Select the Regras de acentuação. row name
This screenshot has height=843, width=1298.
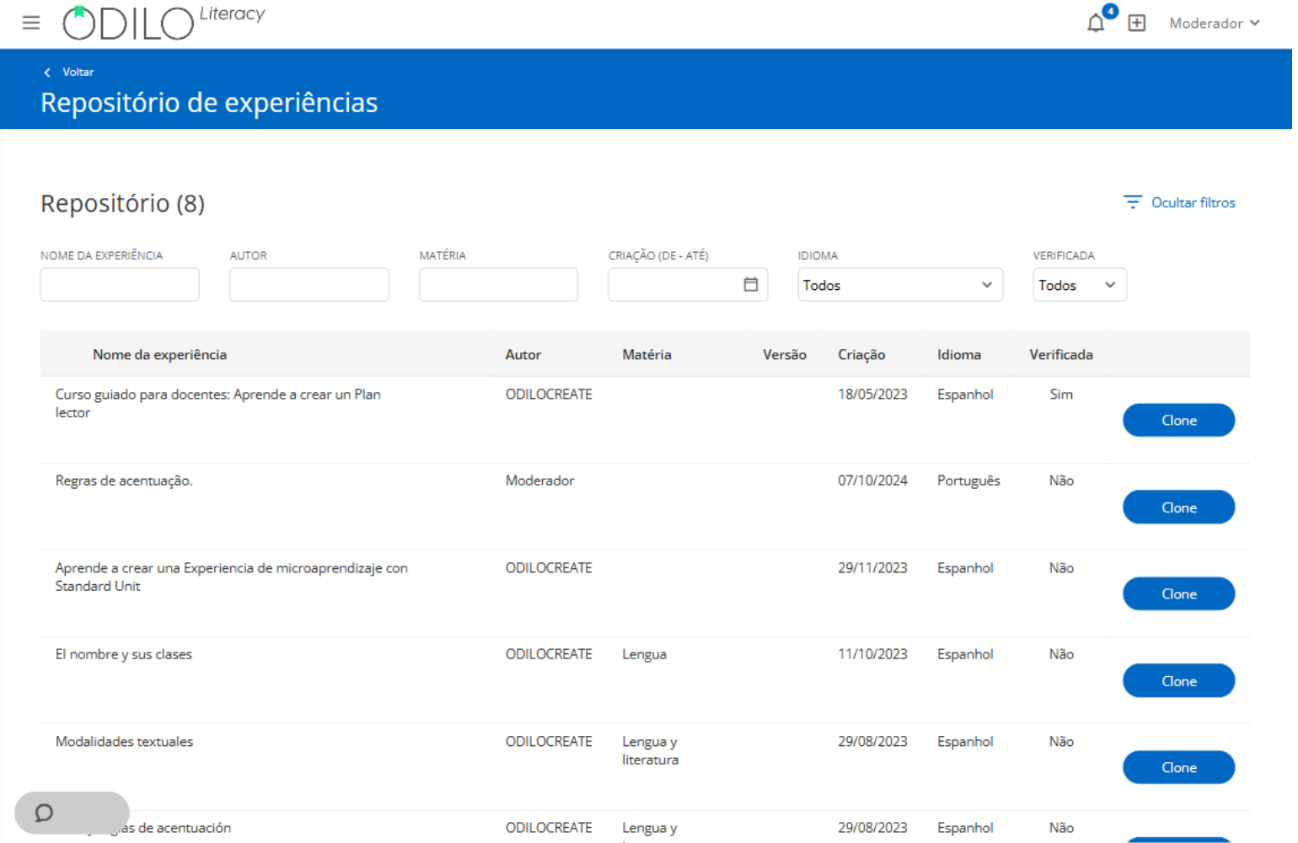pos(124,481)
